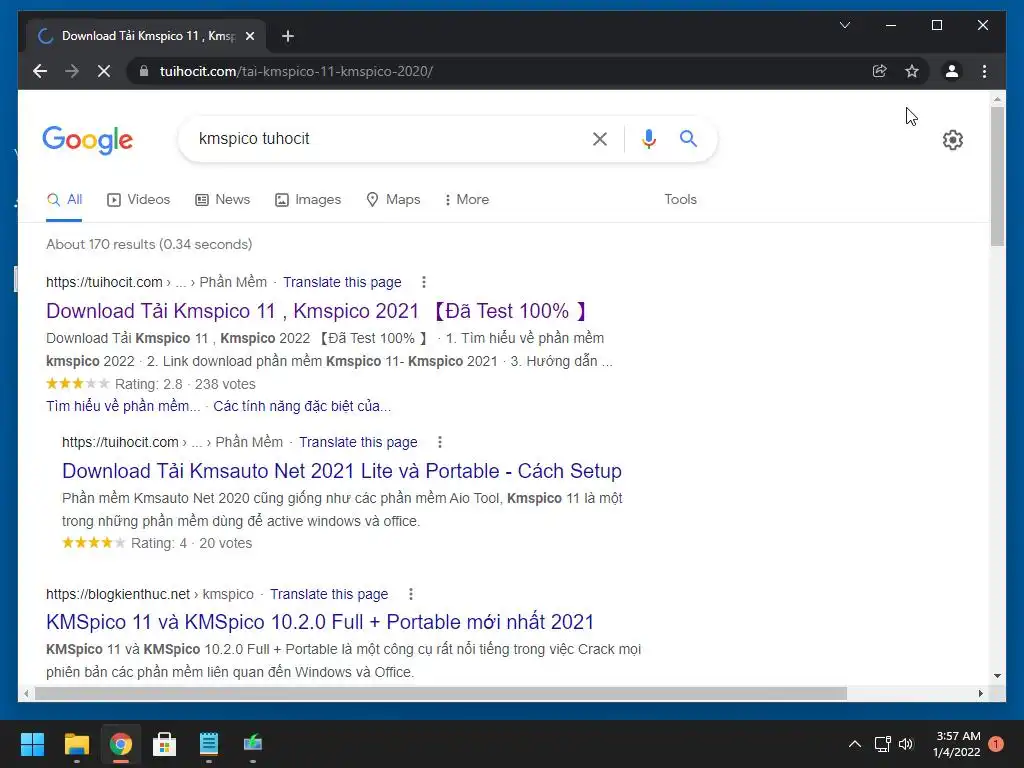Open KMSpico 11 và KMSpico 10.2.0 result
1024x768 pixels.
320,622
